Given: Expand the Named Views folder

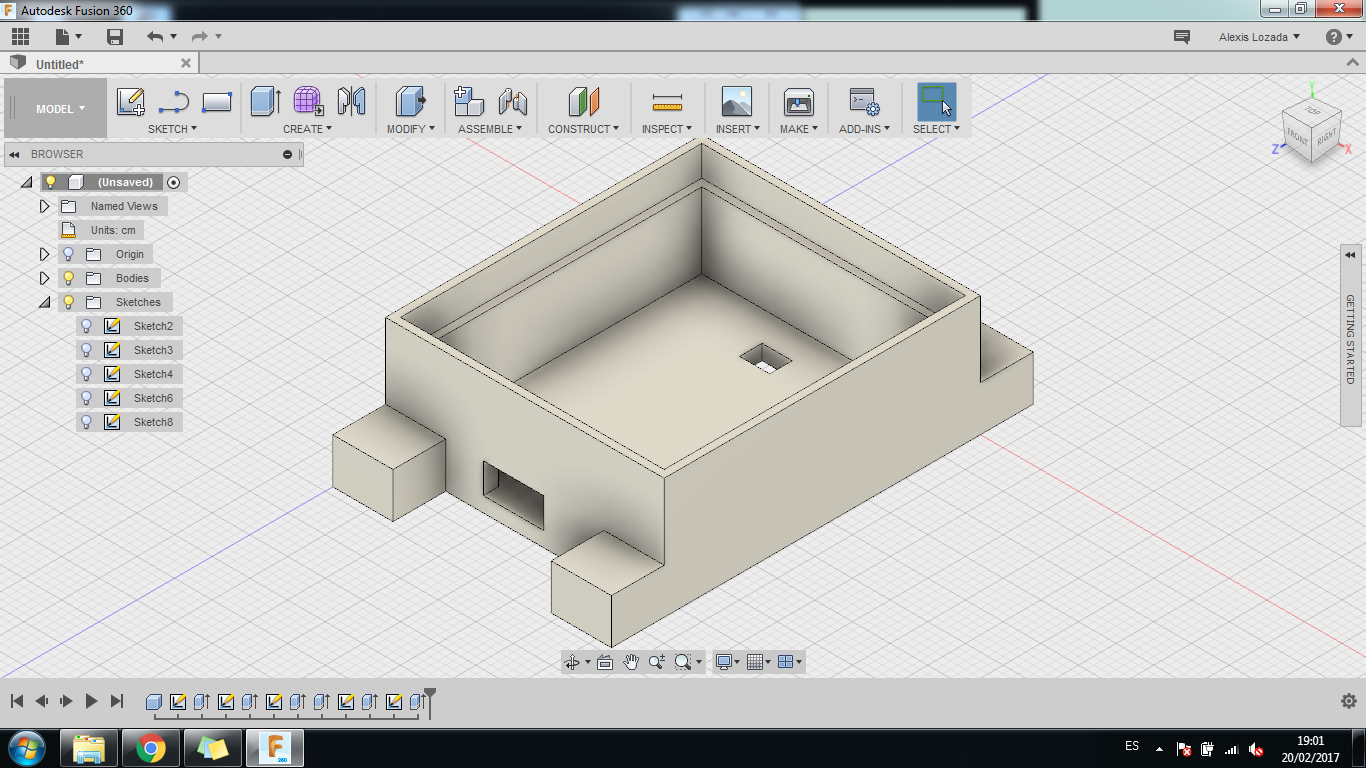Looking at the screenshot, I should click(44, 206).
